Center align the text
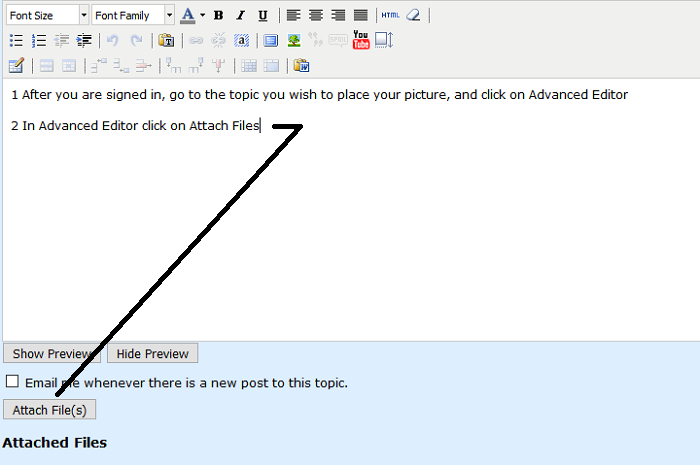Viewport: 700px width, 465px height. click(x=315, y=15)
